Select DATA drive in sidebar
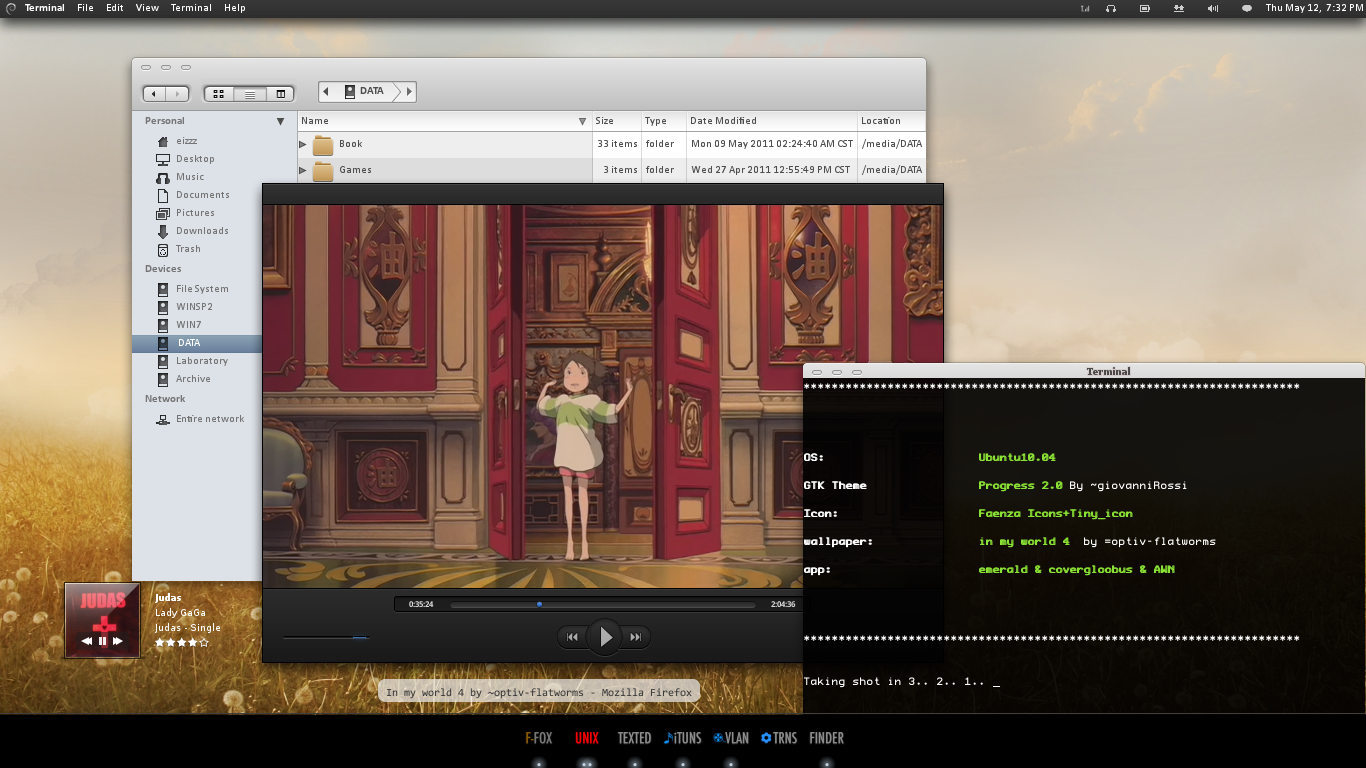The width and height of the screenshot is (1366, 768). pos(197,343)
